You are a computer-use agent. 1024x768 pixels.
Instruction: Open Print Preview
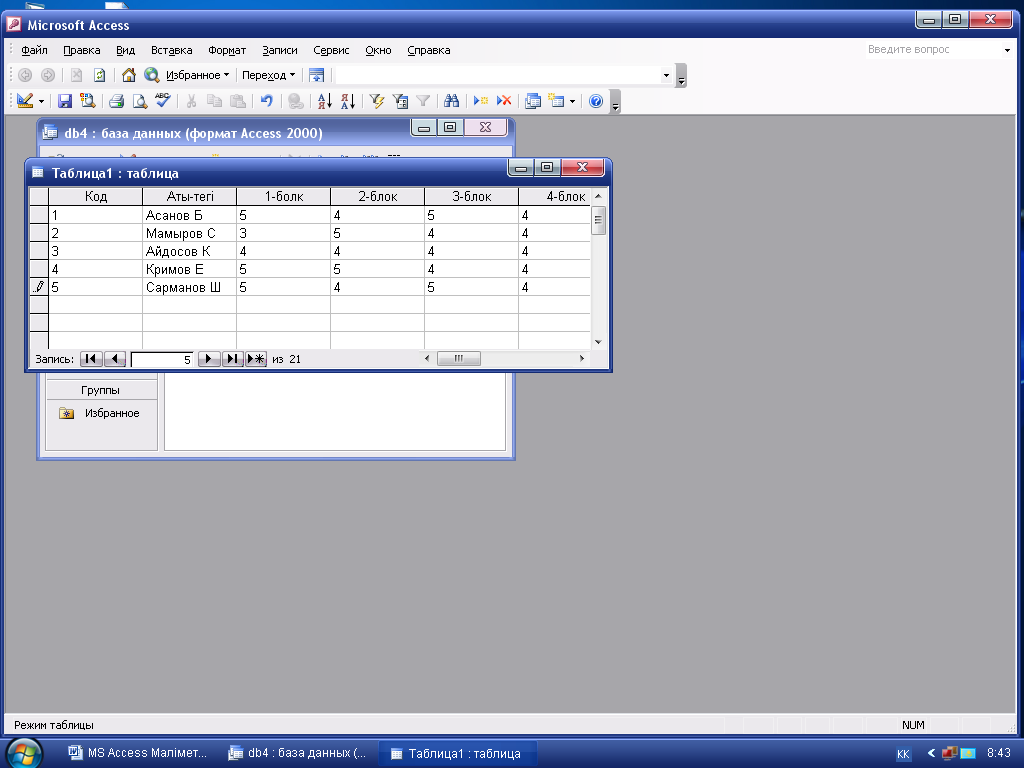140,101
